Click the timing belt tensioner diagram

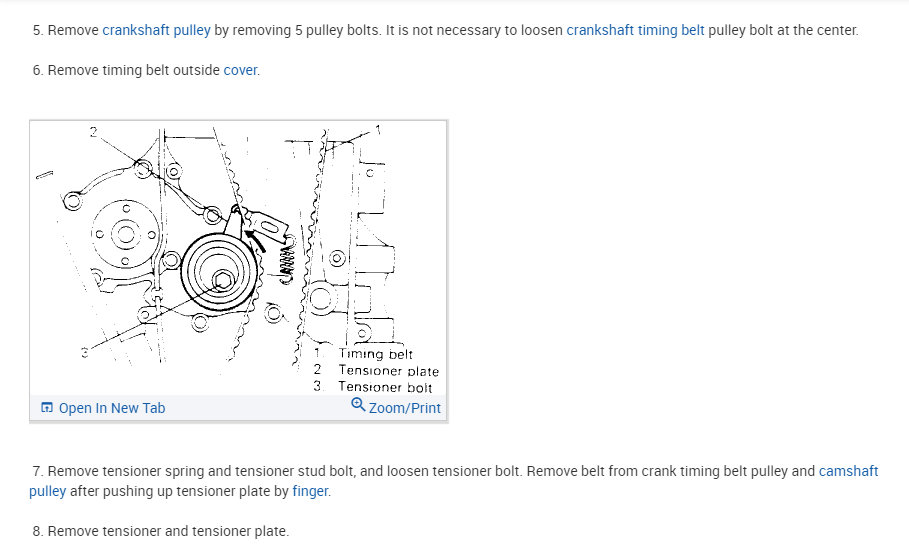click(238, 259)
